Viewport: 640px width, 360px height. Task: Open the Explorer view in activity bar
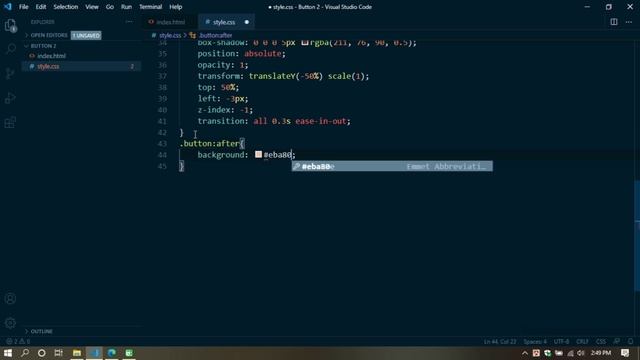[11, 26]
